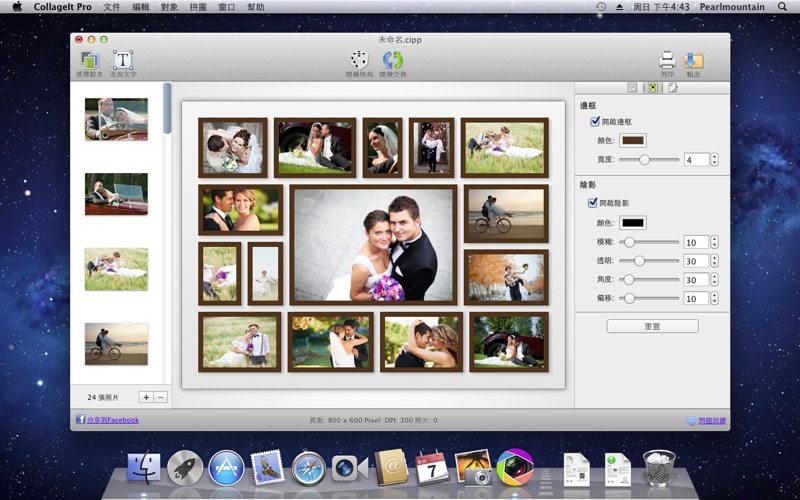800x500 pixels.
Task: Click the 隨機交換 shuffle arrows icon
Action: 393,60
